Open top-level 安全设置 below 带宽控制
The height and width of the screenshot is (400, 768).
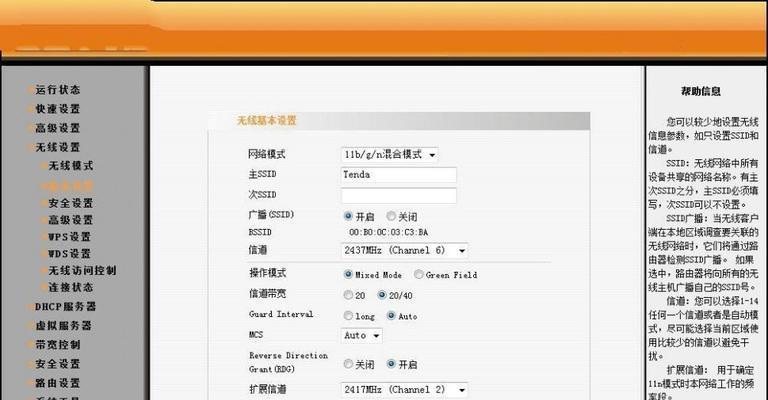57,364
